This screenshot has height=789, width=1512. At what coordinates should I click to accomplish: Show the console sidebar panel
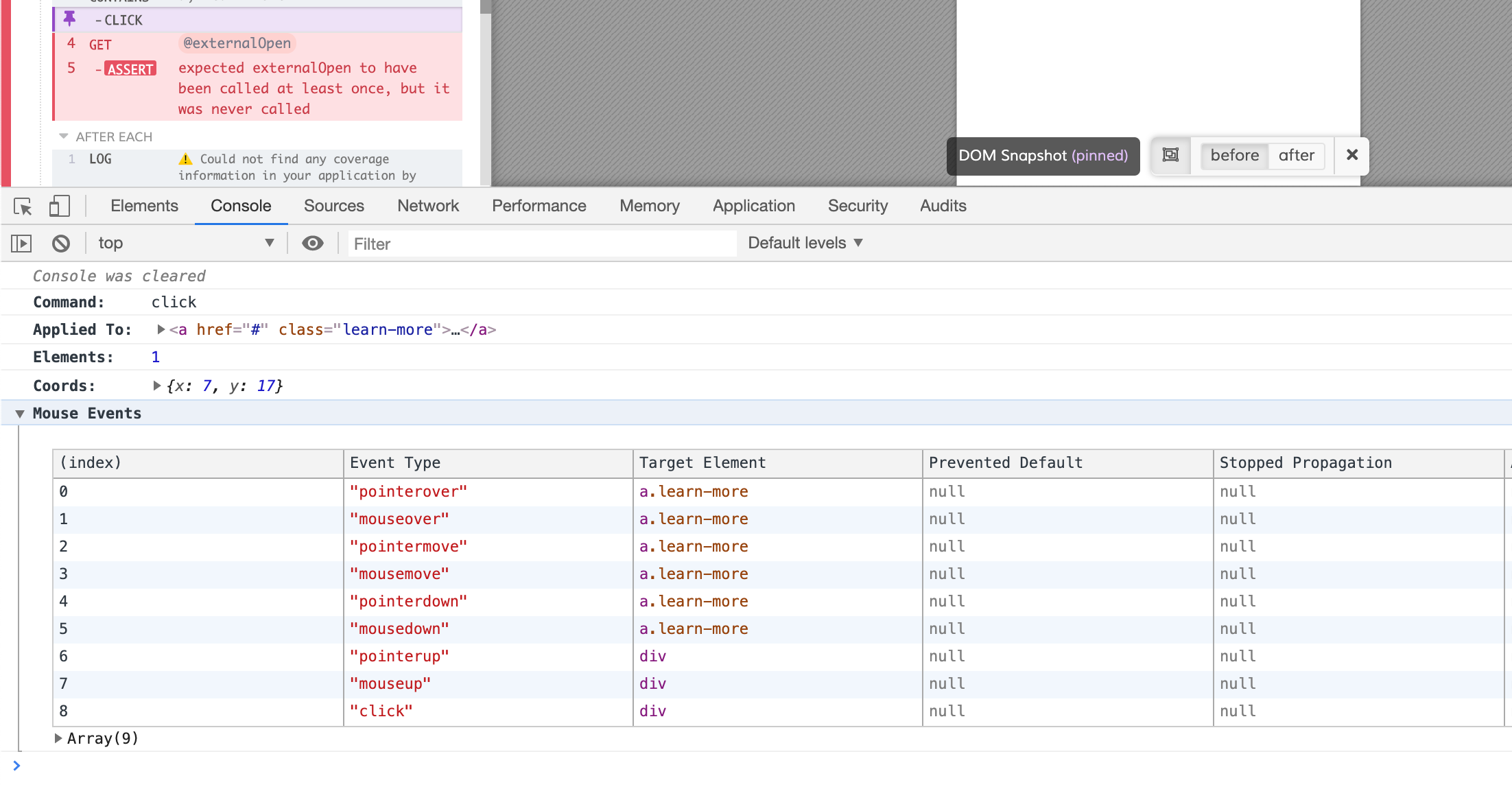click(21, 243)
